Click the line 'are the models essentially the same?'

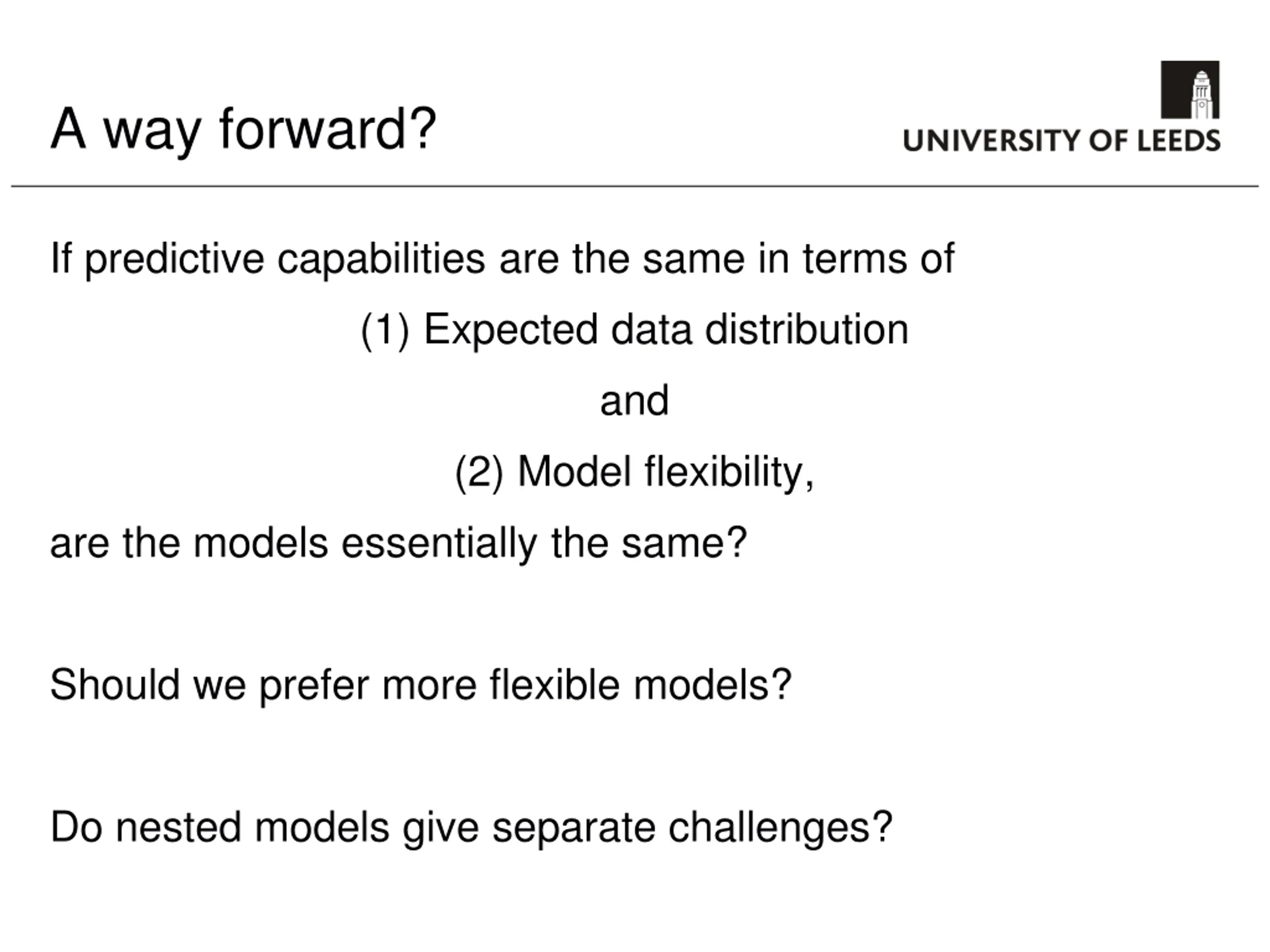(399, 543)
